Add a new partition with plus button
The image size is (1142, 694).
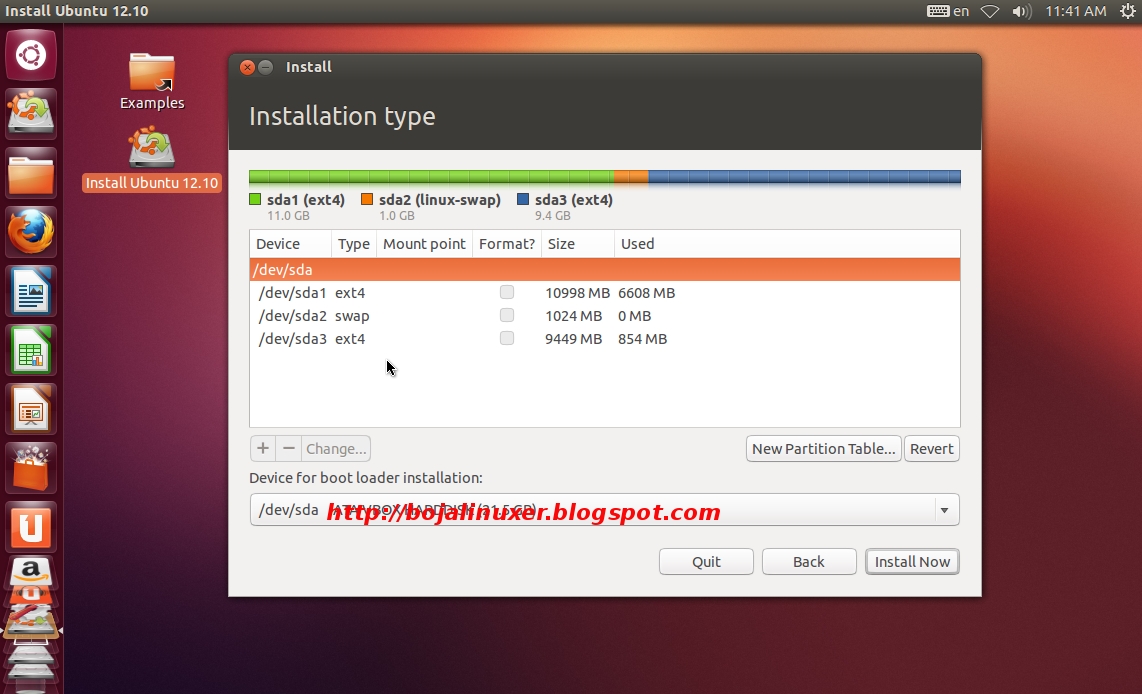click(x=263, y=449)
